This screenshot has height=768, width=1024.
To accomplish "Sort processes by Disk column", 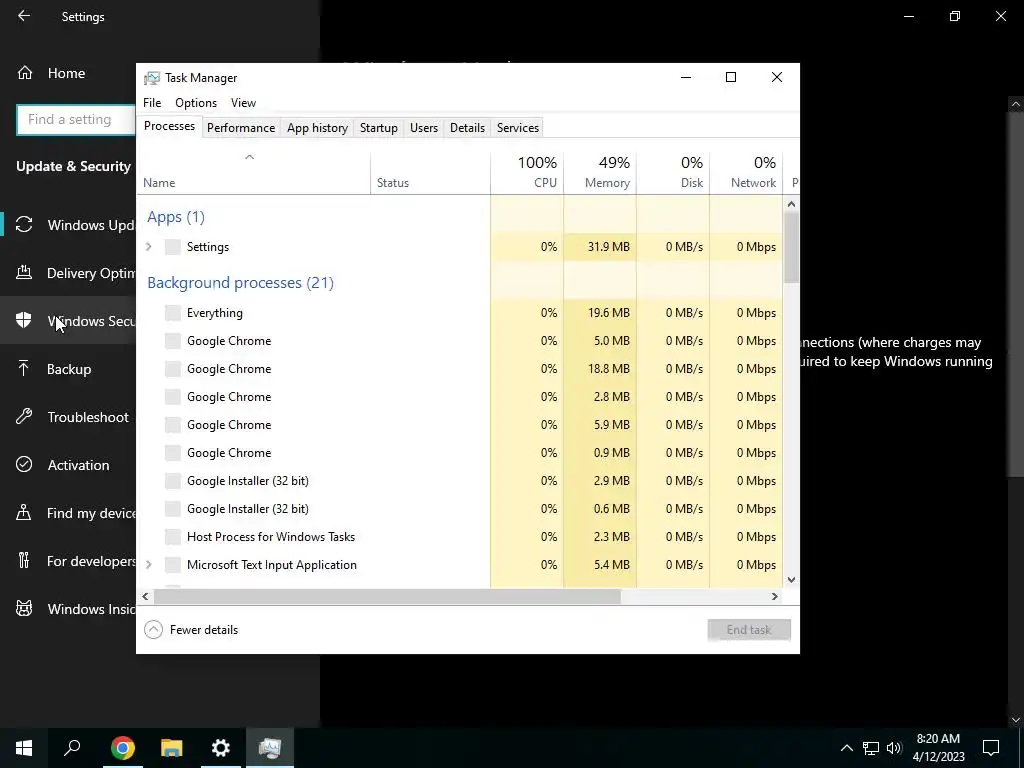I will pyautogui.click(x=673, y=172).
